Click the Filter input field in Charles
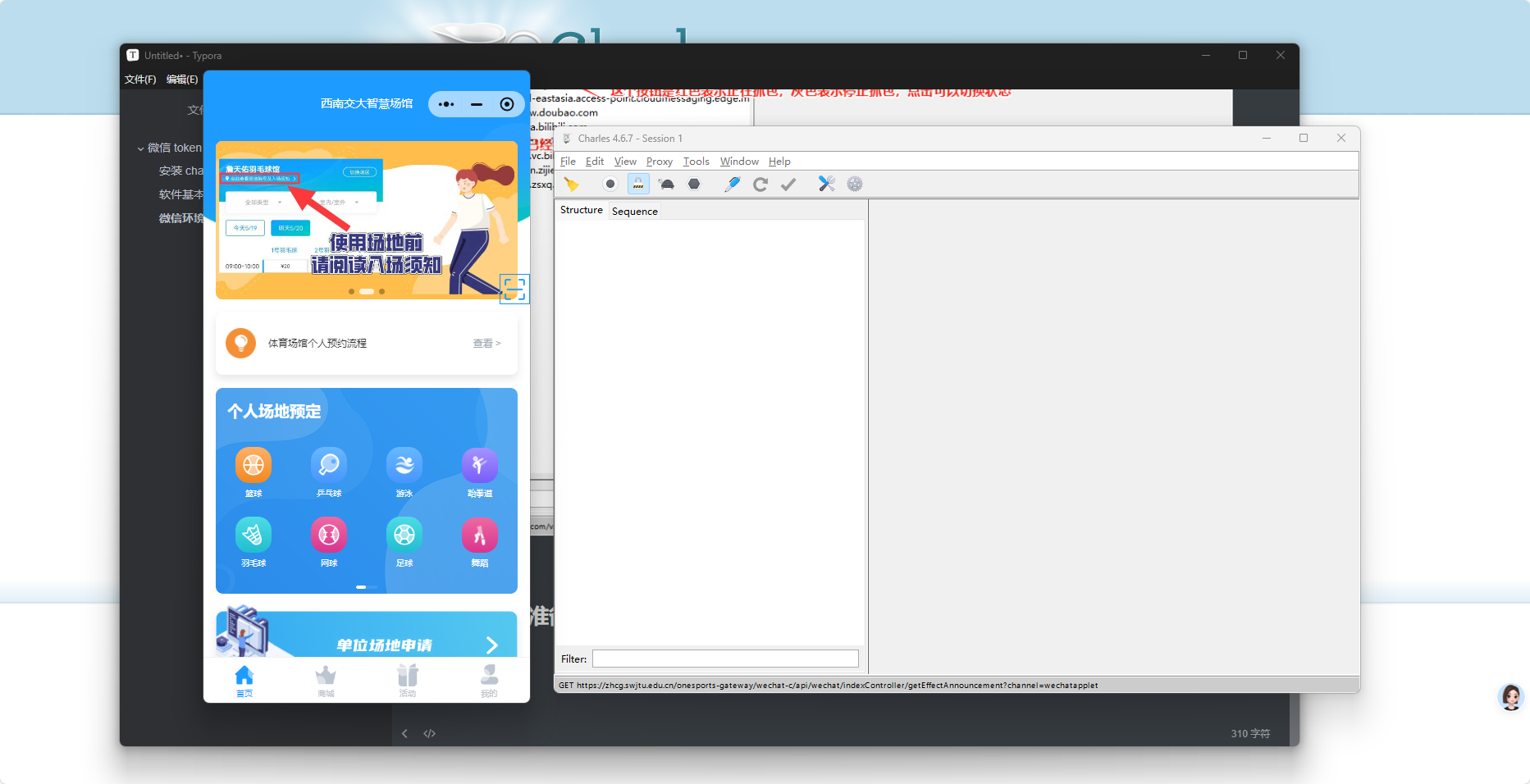 pos(725,659)
